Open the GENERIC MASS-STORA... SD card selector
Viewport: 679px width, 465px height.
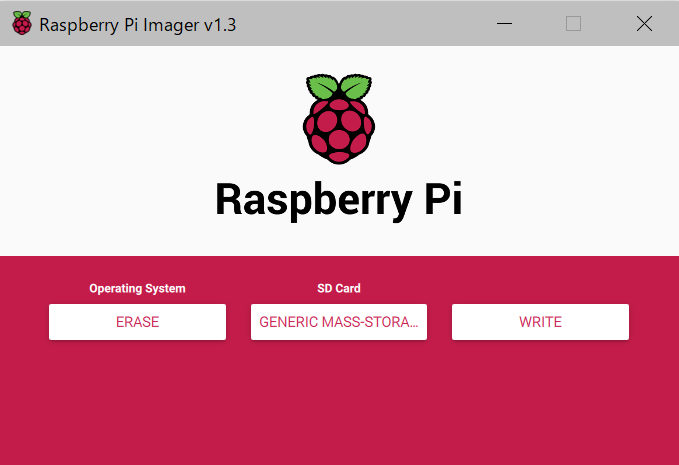click(x=339, y=322)
